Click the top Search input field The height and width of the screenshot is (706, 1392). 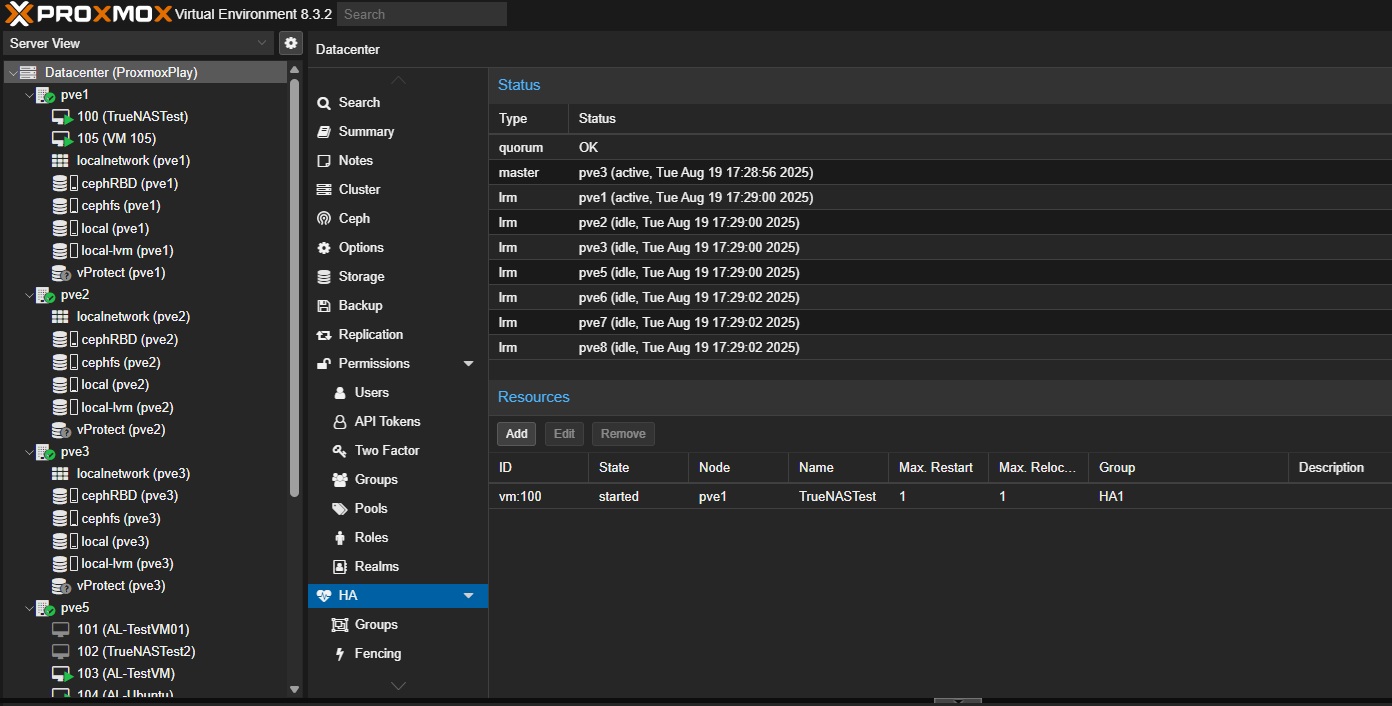(422, 14)
